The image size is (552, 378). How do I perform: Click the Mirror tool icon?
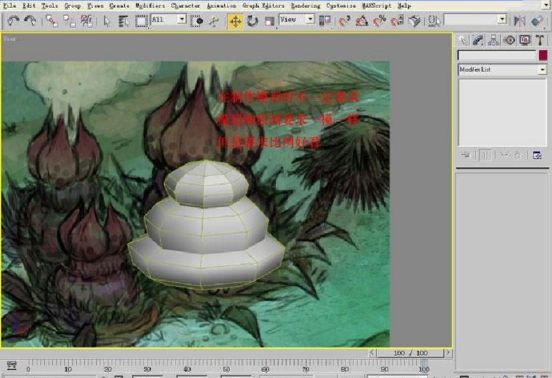coord(519,21)
